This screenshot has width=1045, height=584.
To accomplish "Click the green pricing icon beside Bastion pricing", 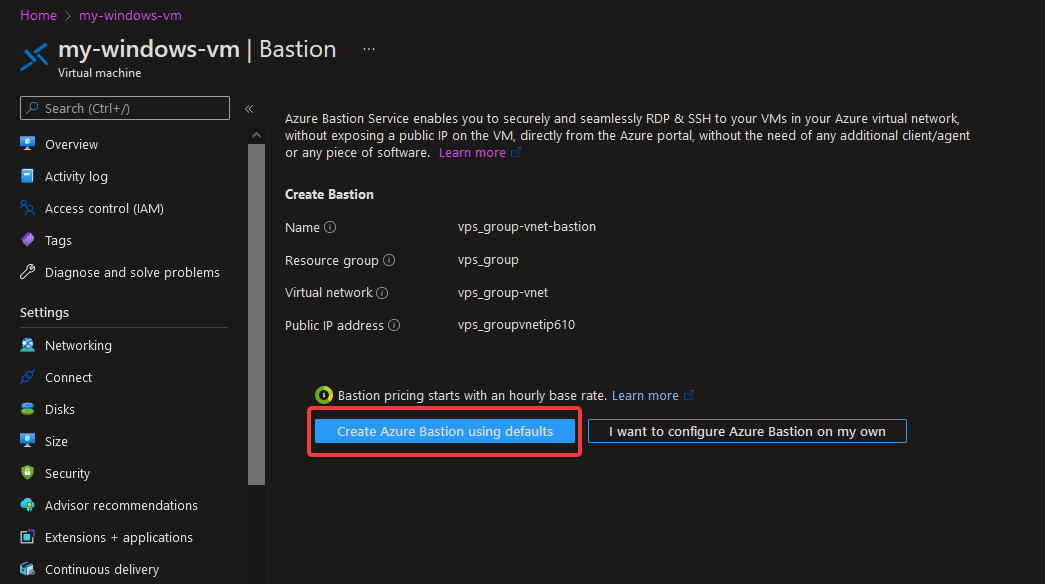I will 324,395.
